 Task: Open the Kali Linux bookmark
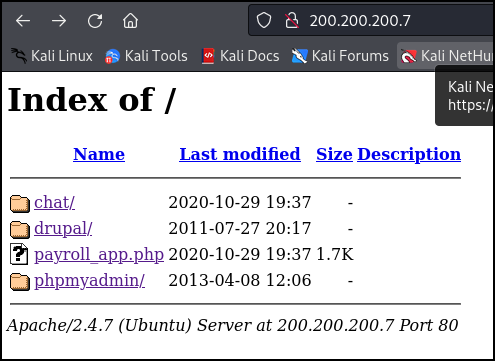(x=52, y=56)
